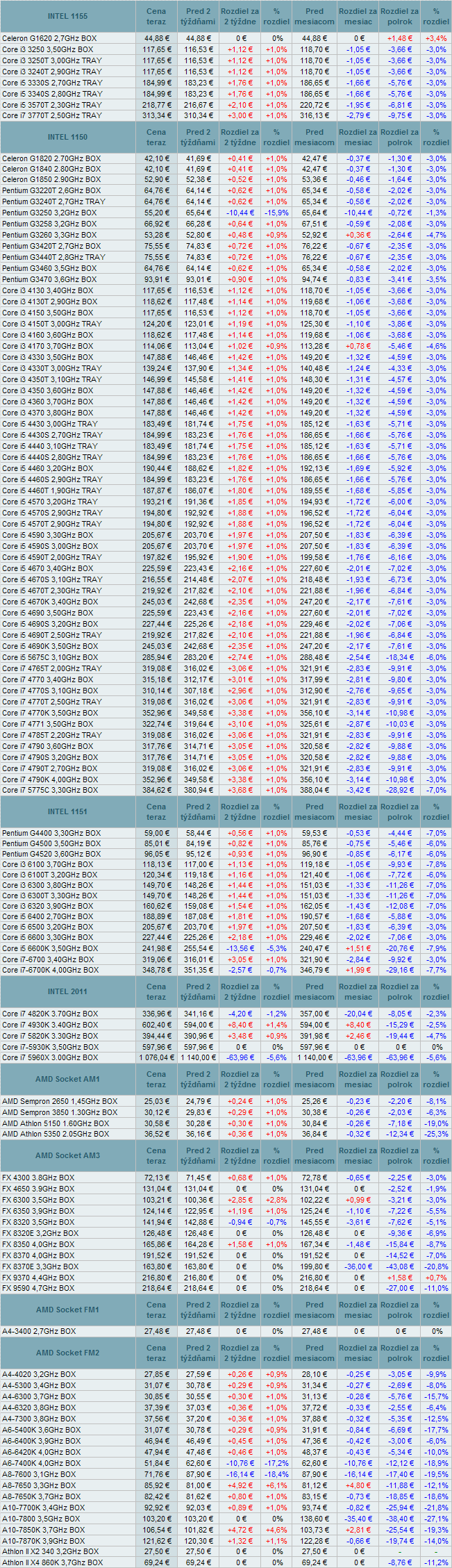Select Core i5 4590 3,30GHz BOX name
The width and height of the screenshot is (452, 1568).
pyautogui.click(x=48, y=535)
